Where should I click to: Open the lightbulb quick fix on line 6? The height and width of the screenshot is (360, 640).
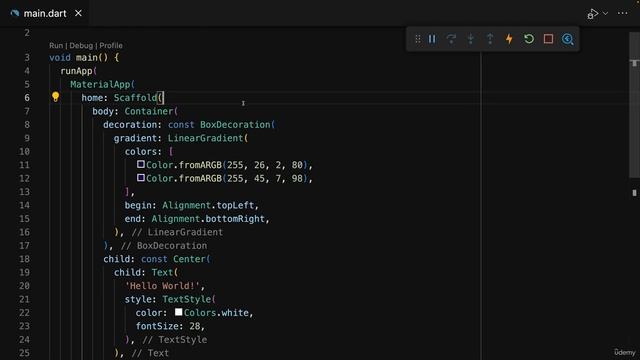[56, 97]
